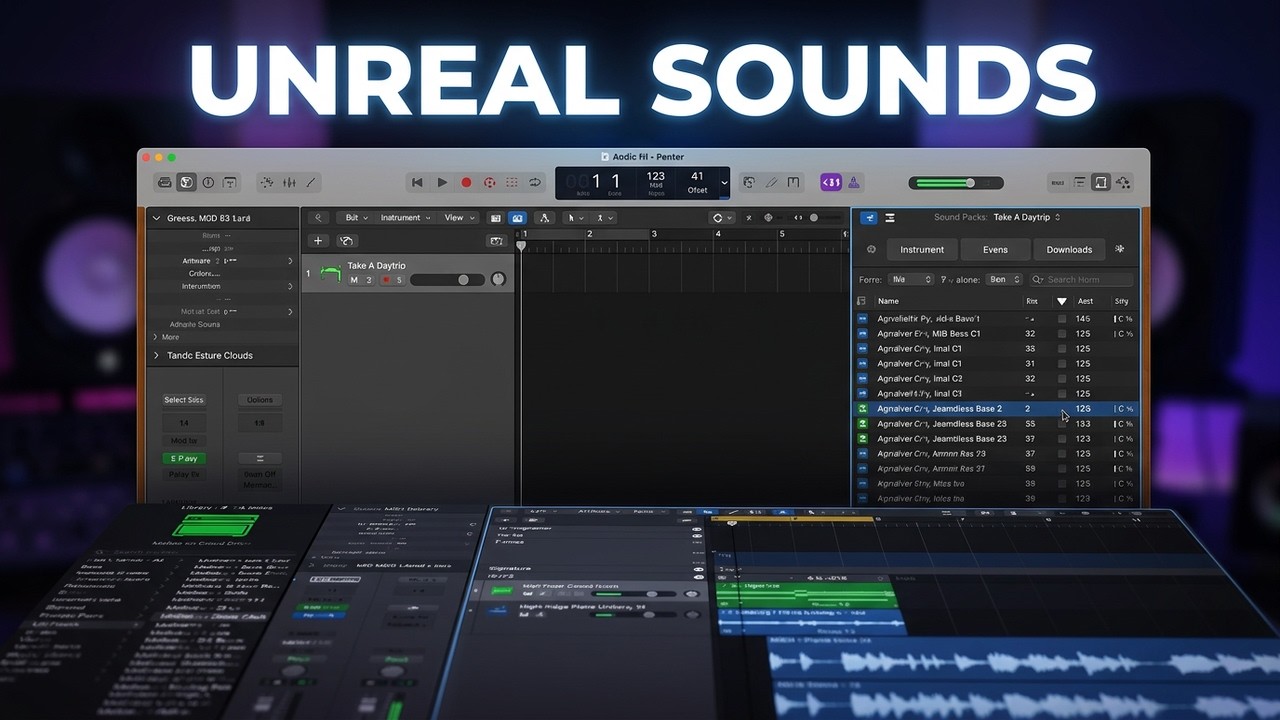
Task: Open the Instrument menu in tracks area
Action: click(404, 218)
